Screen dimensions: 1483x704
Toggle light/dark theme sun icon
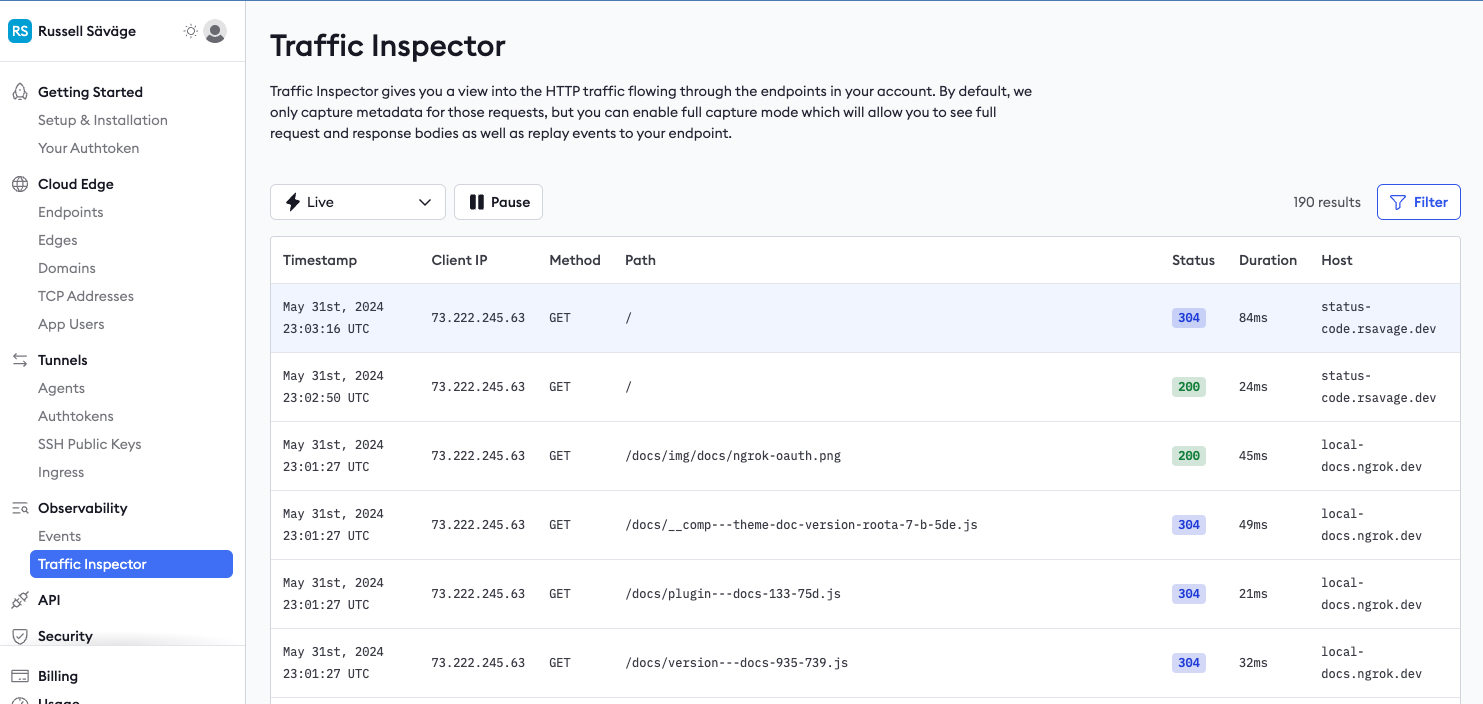click(x=190, y=31)
